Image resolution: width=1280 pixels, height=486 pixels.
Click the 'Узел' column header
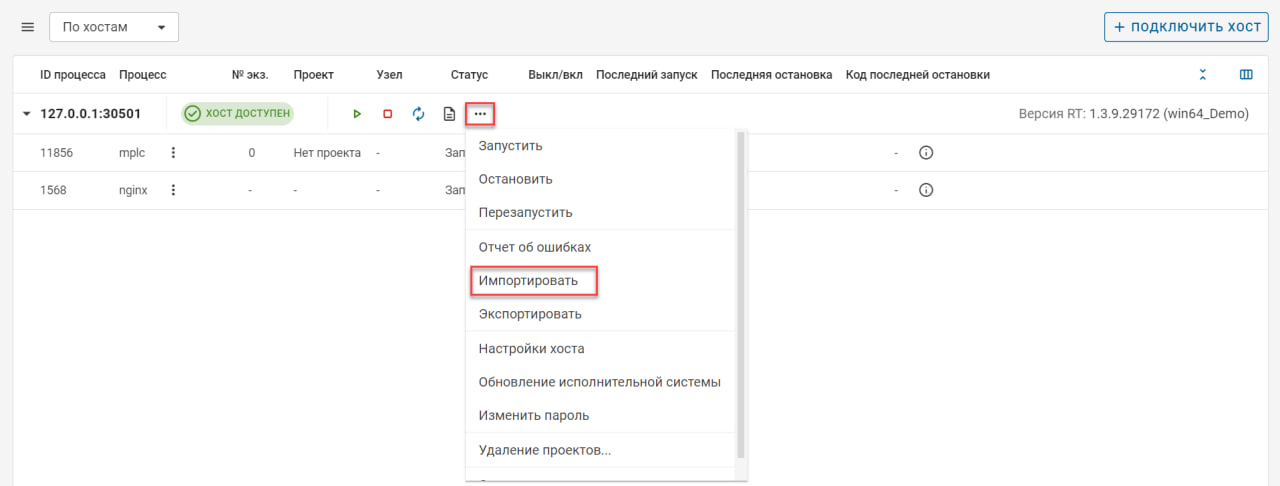tap(389, 75)
